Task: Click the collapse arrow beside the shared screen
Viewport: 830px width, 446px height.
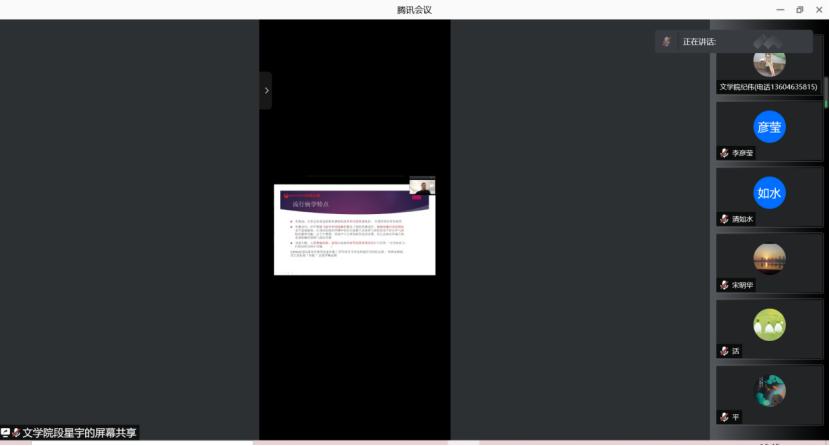Action: (x=266, y=91)
